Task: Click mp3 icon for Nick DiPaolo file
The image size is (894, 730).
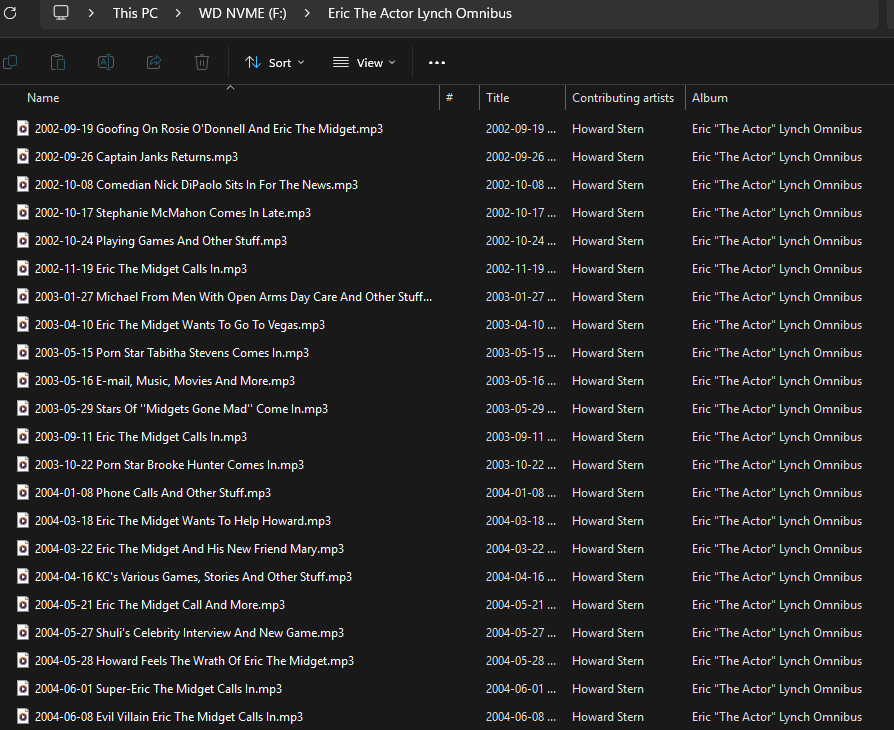Action: [x=23, y=184]
